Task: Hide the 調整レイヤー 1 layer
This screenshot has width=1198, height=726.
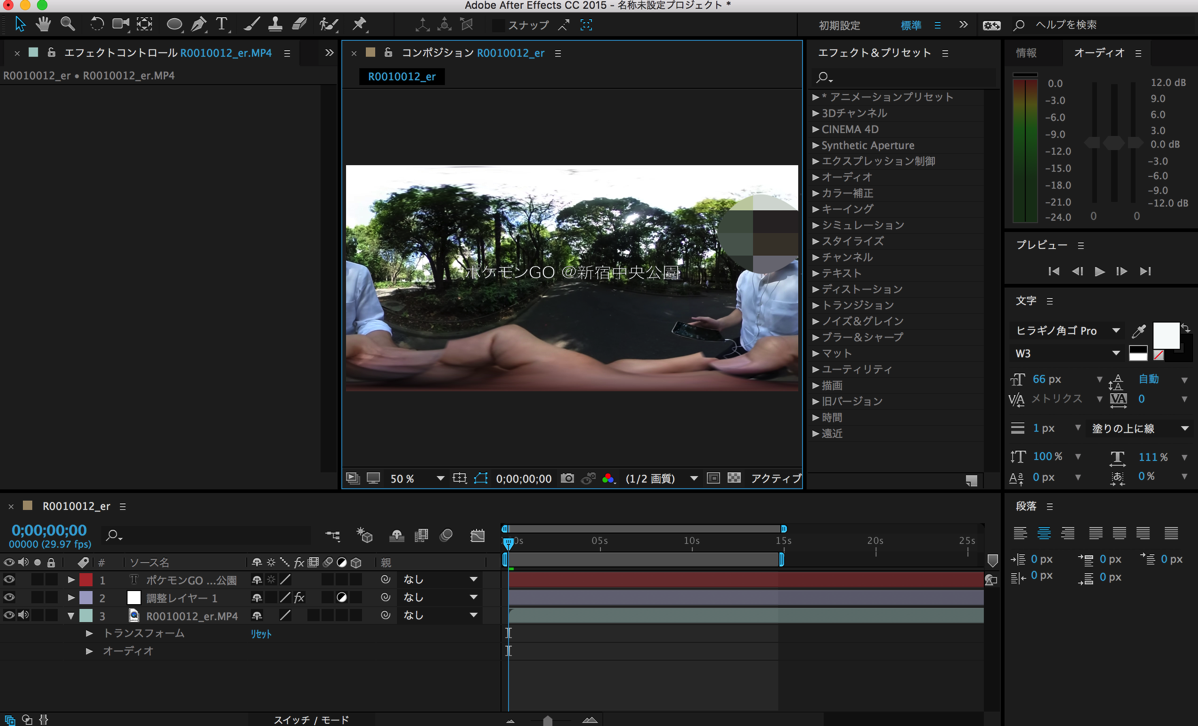Action: point(9,598)
